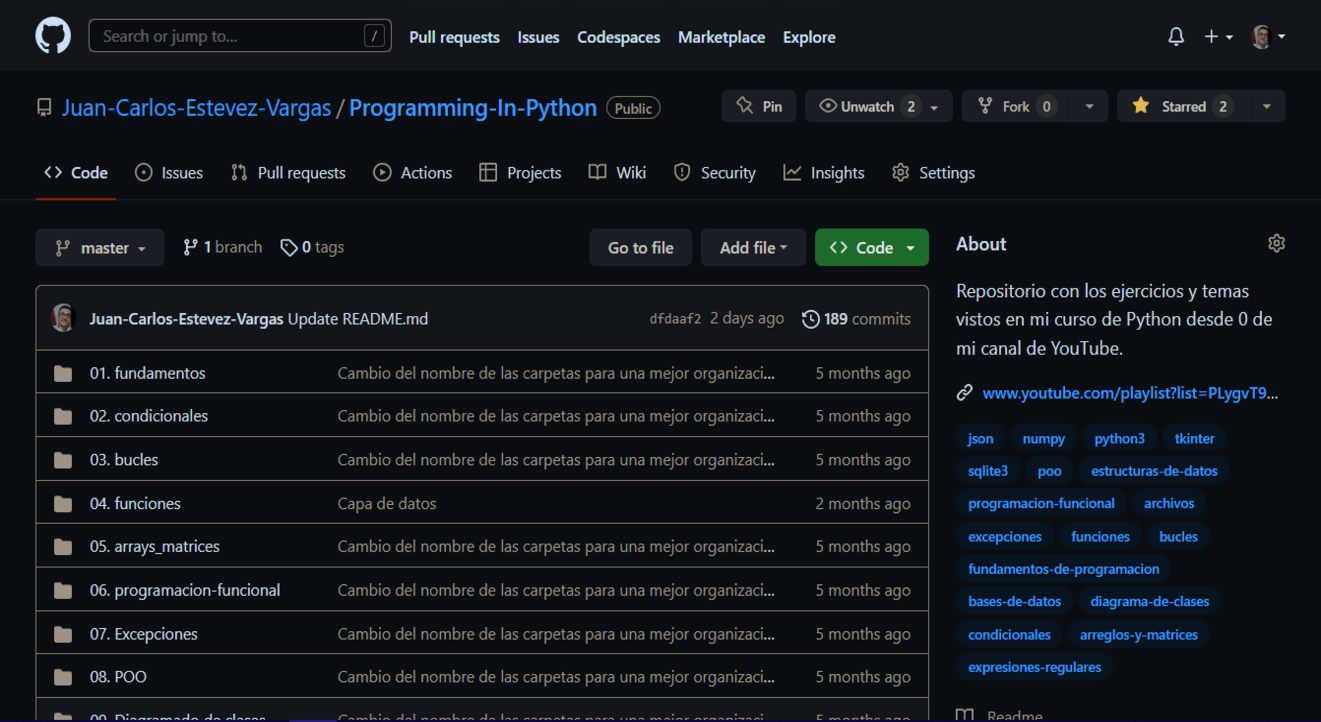
Task: Focus the Search or jump to field
Action: tap(240, 36)
